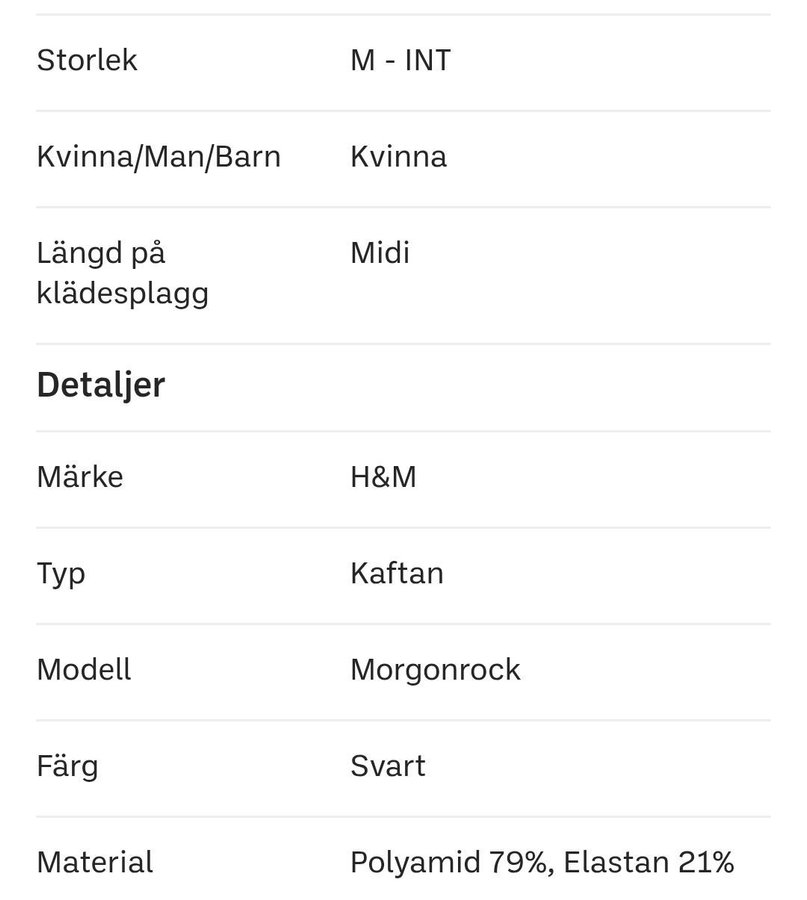
Task: Click the word 'klädesplagg'
Action: tap(122, 295)
